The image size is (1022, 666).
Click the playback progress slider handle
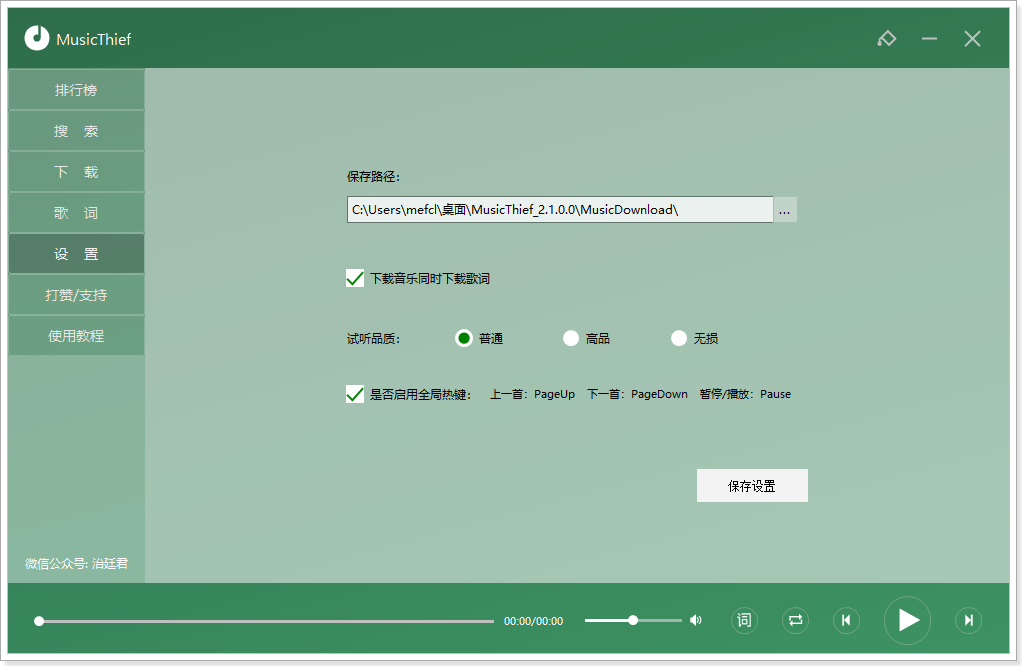pos(39,621)
